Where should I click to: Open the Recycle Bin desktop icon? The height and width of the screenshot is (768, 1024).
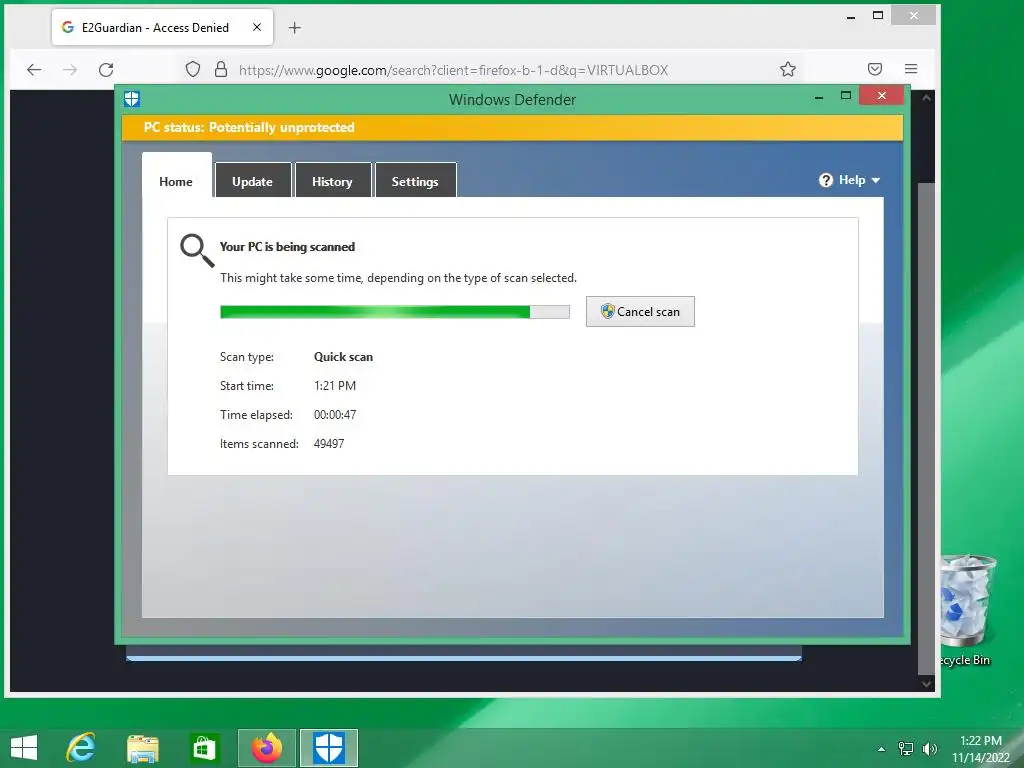click(965, 610)
